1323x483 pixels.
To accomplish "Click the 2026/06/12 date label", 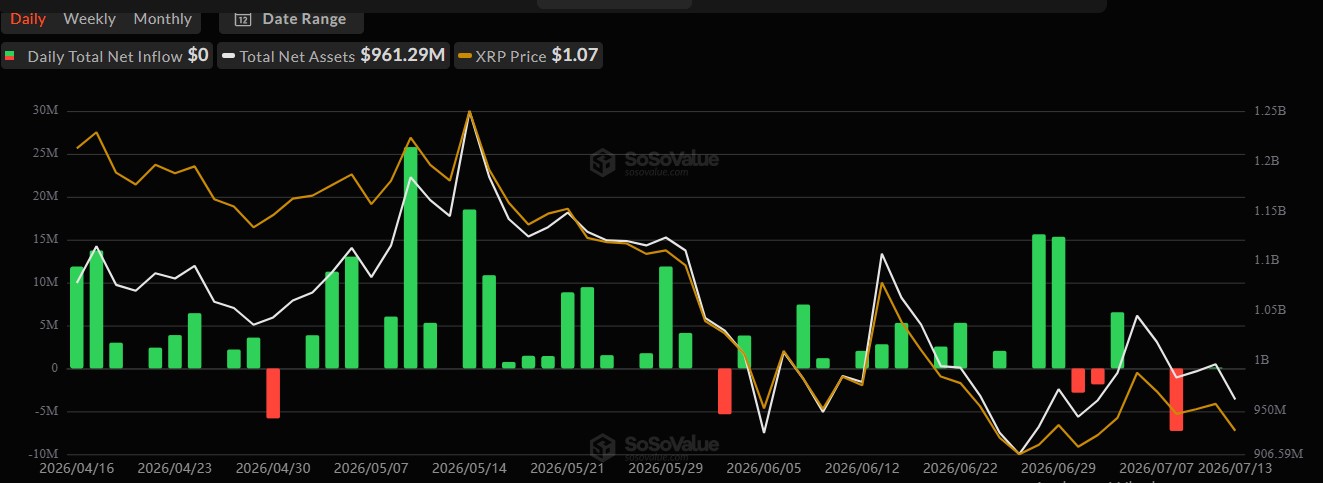I will 861,467.
